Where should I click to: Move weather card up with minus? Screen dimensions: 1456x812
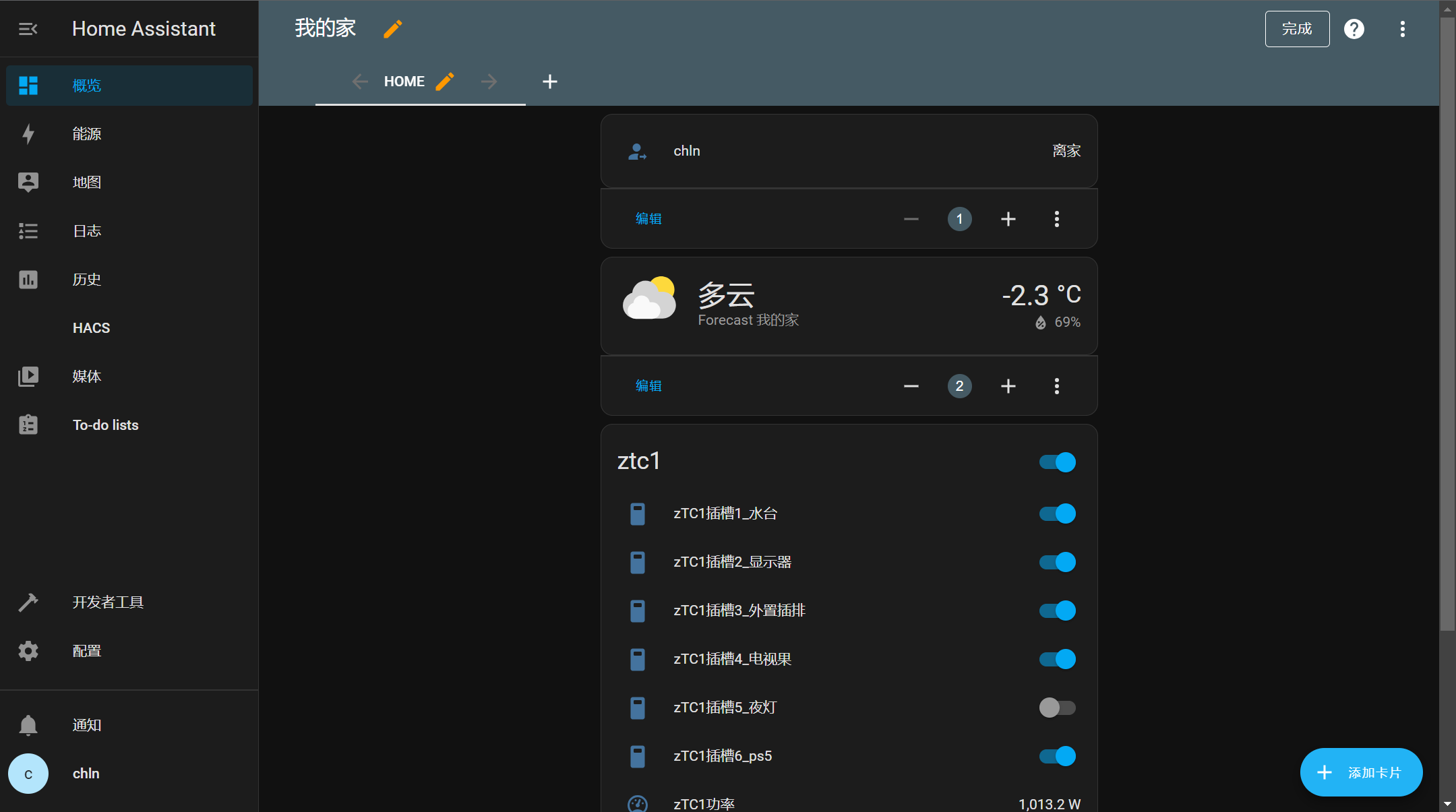click(x=911, y=386)
